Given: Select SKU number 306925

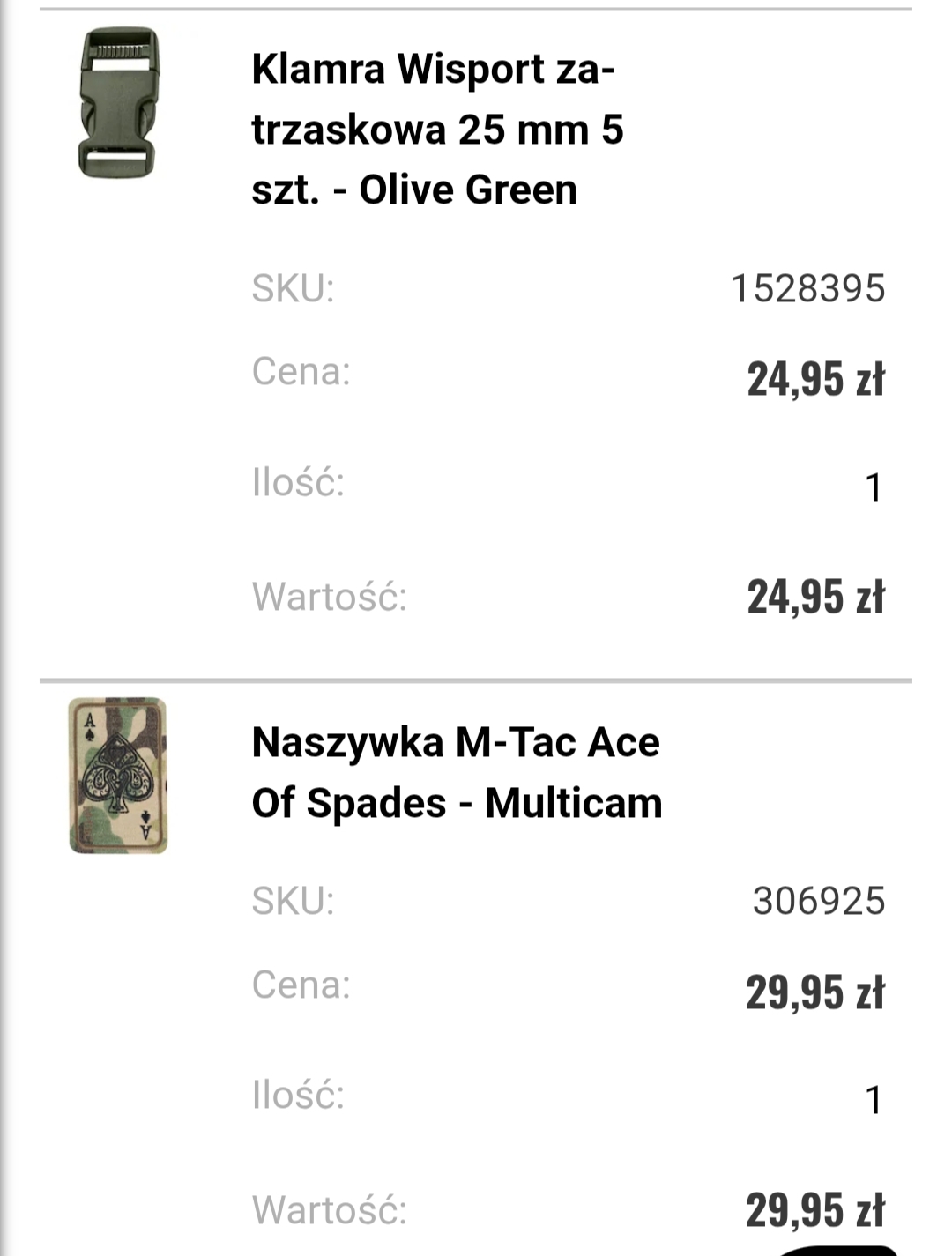Looking at the screenshot, I should 818,901.
